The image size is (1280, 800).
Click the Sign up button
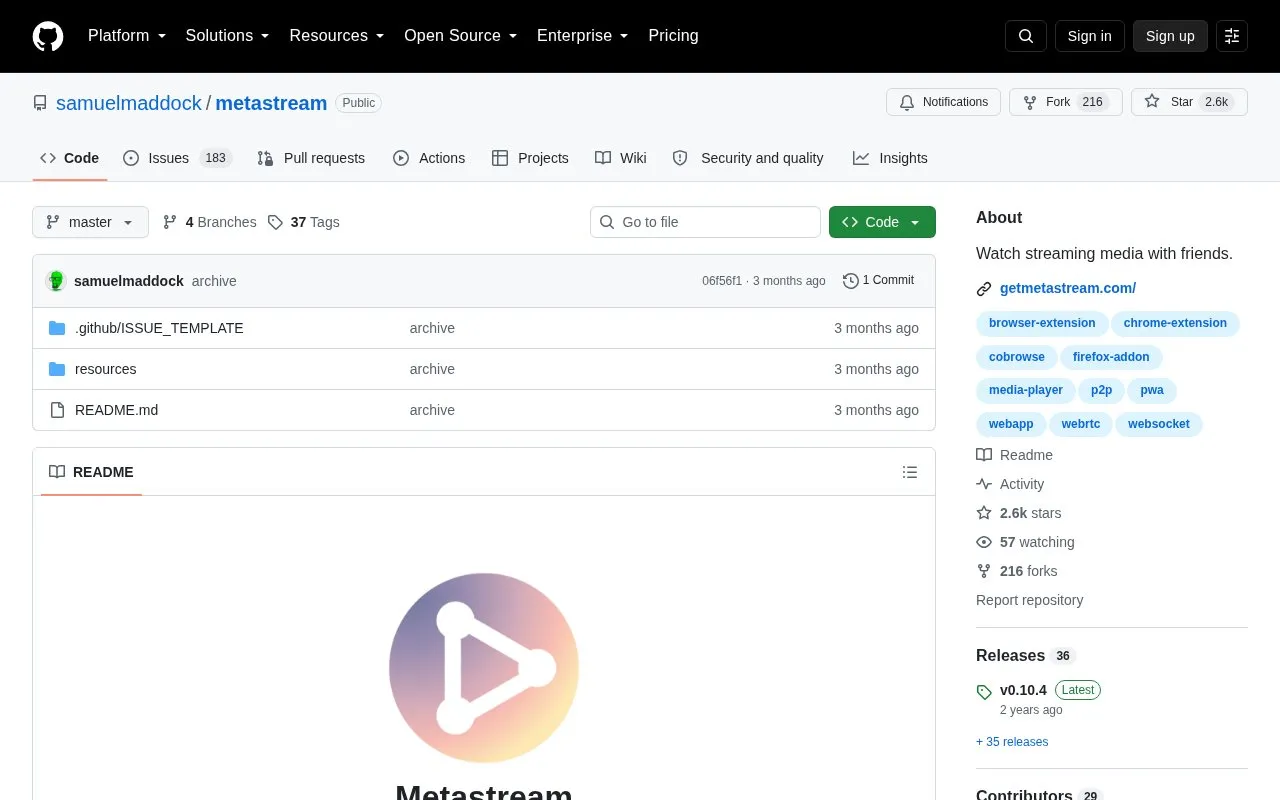[1170, 36]
